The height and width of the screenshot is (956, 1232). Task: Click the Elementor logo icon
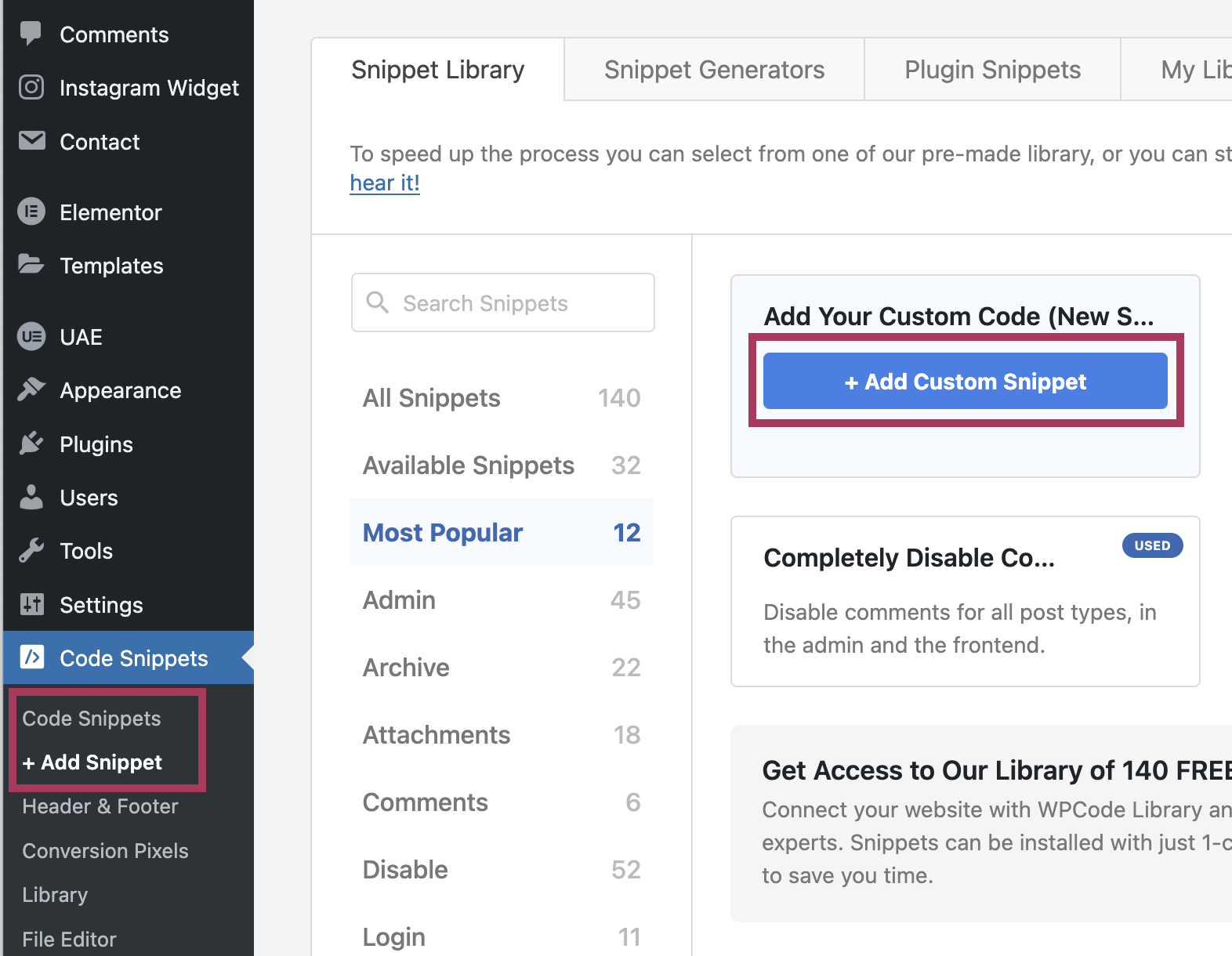click(31, 212)
